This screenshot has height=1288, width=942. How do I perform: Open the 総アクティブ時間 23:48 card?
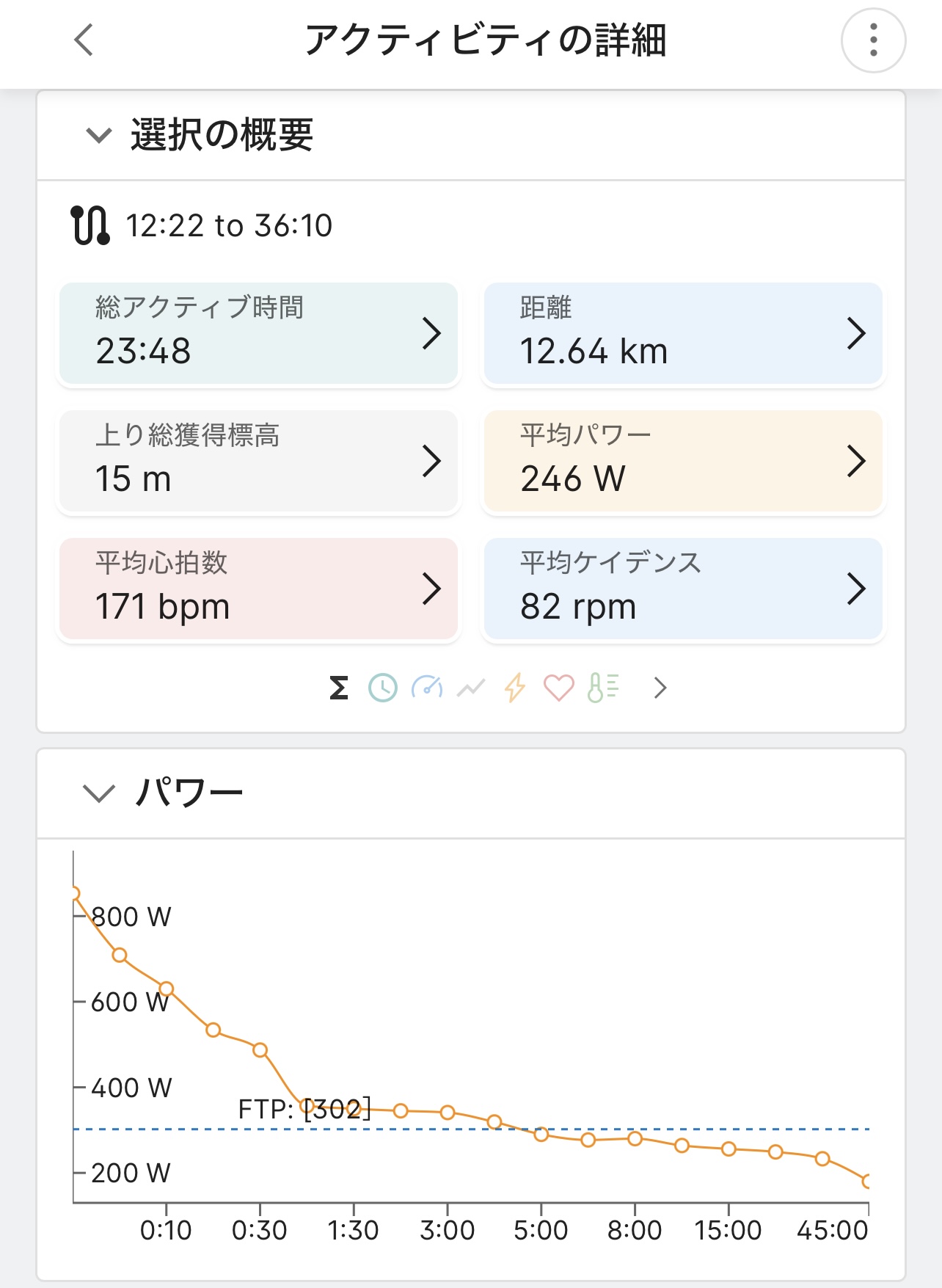point(258,333)
